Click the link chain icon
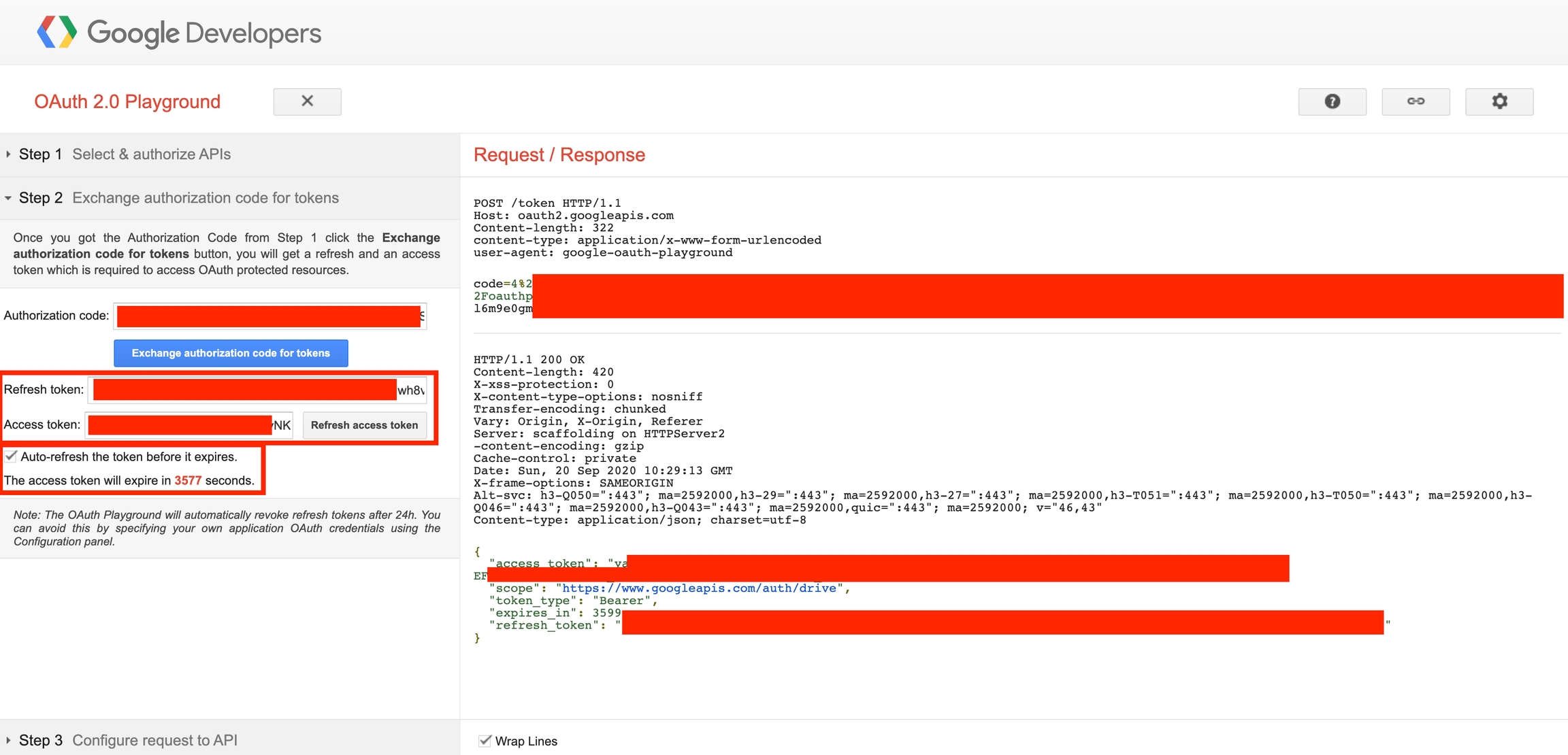Image resolution: width=1568 pixels, height=755 pixels. point(1416,101)
